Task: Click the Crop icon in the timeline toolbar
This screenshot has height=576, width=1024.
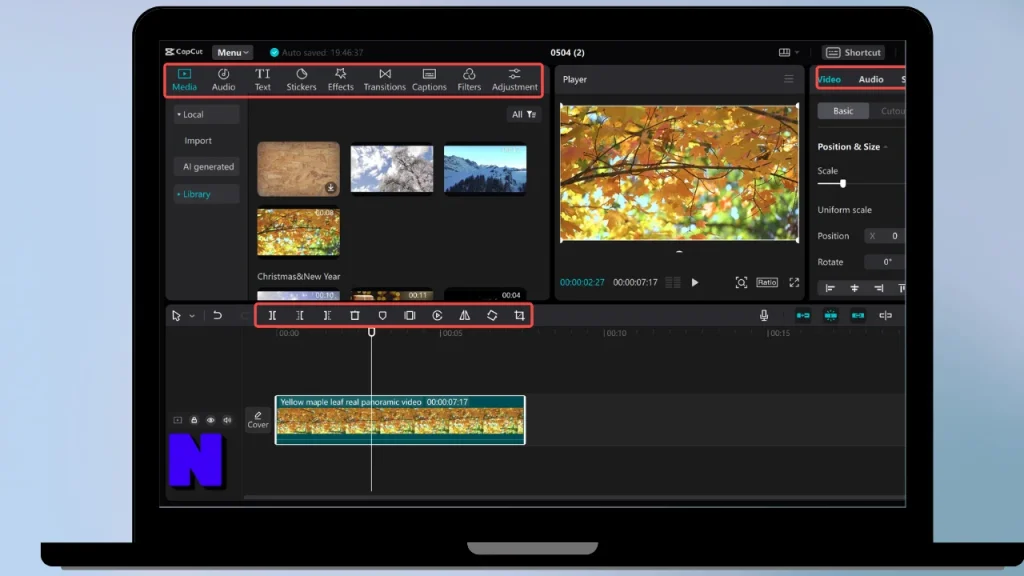Action: click(519, 315)
